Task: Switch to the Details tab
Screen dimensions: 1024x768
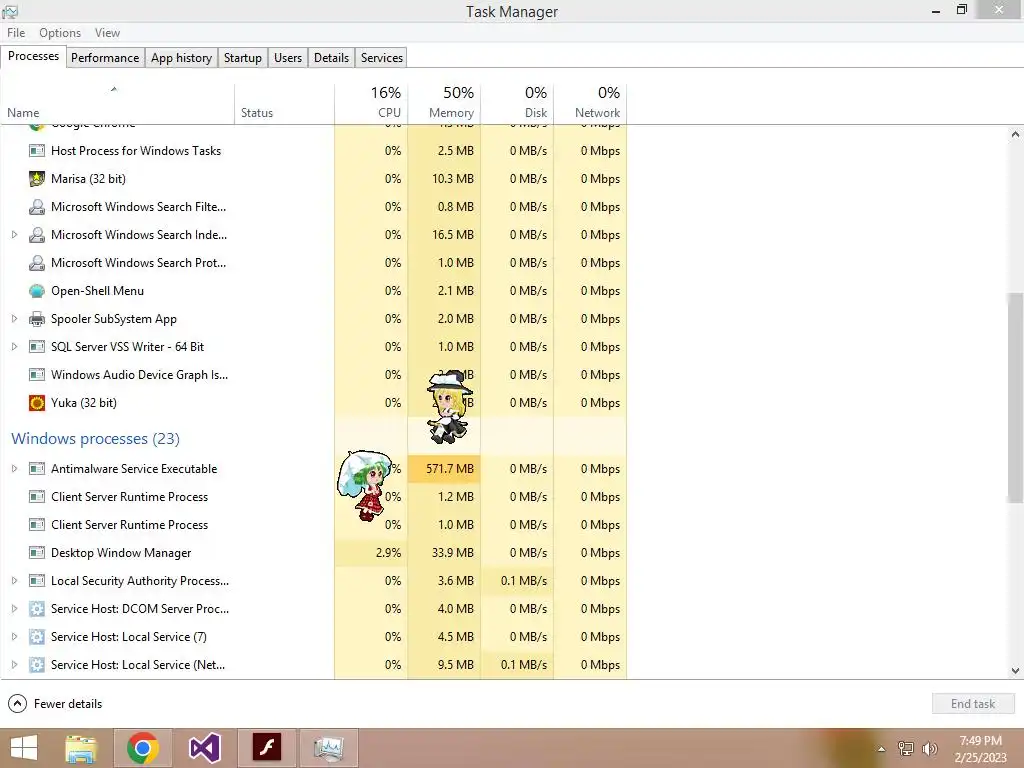Action: pyautogui.click(x=332, y=57)
